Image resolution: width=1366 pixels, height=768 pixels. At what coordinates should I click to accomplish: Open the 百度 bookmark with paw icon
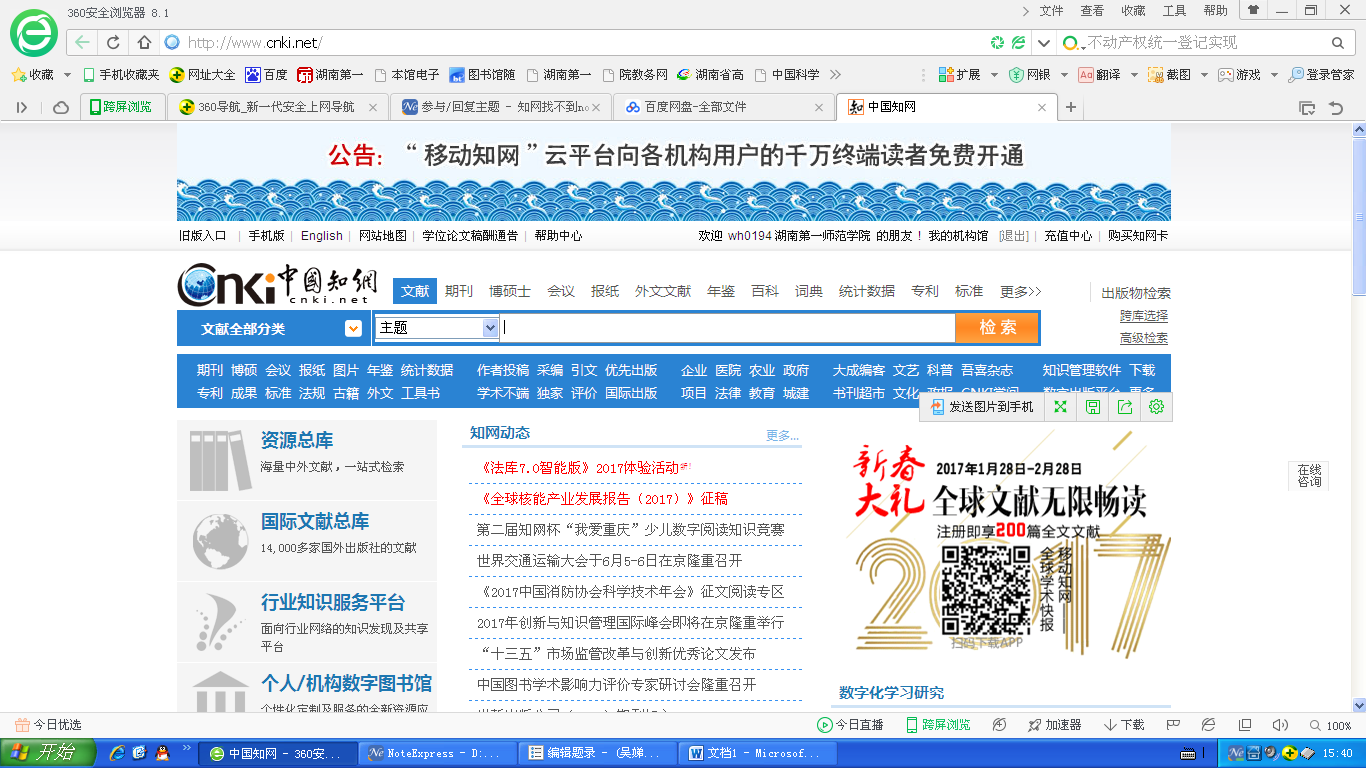click(266, 75)
